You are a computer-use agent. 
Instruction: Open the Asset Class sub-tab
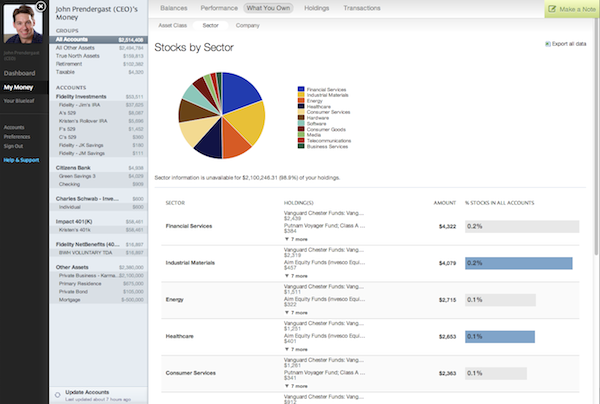[x=173, y=22]
